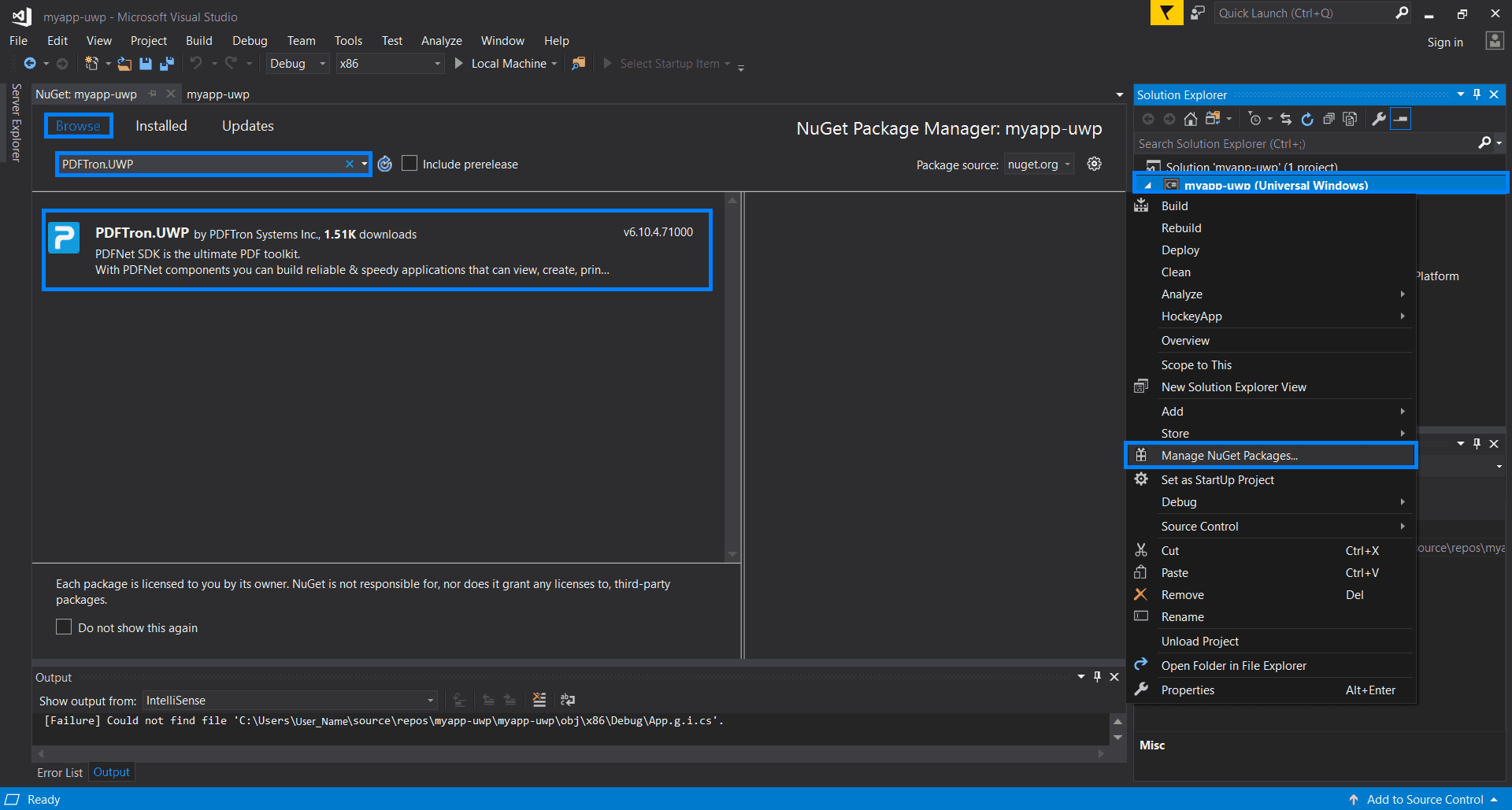Refresh the NuGet package search results

pos(384,164)
